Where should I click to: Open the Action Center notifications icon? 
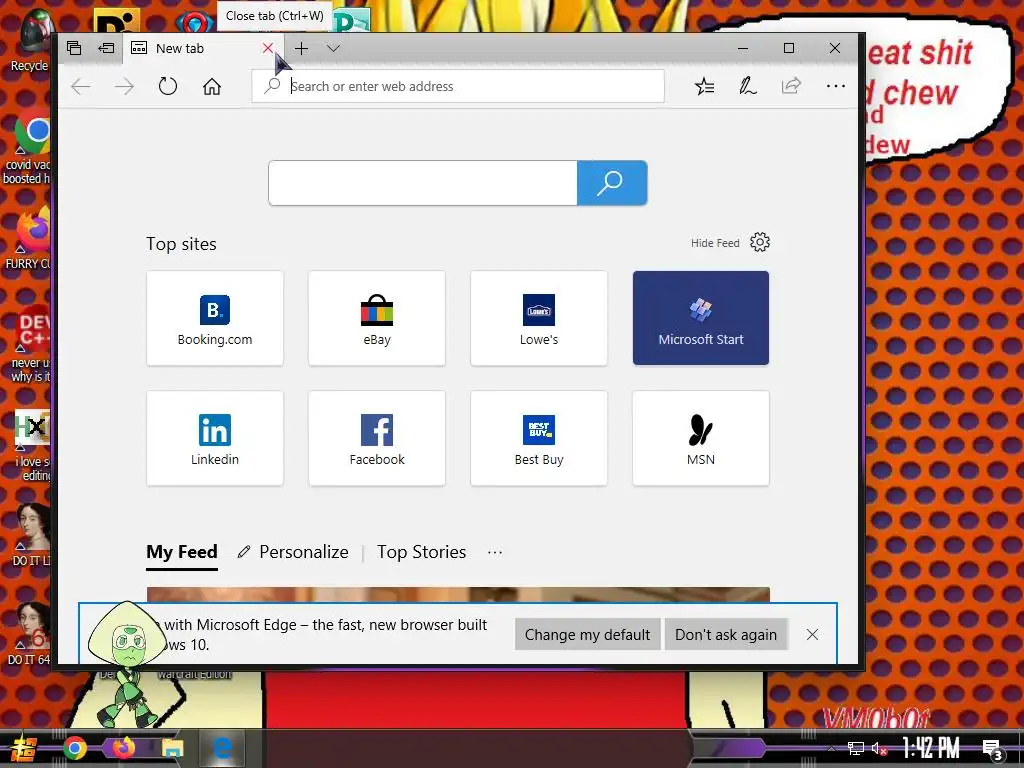coord(993,750)
